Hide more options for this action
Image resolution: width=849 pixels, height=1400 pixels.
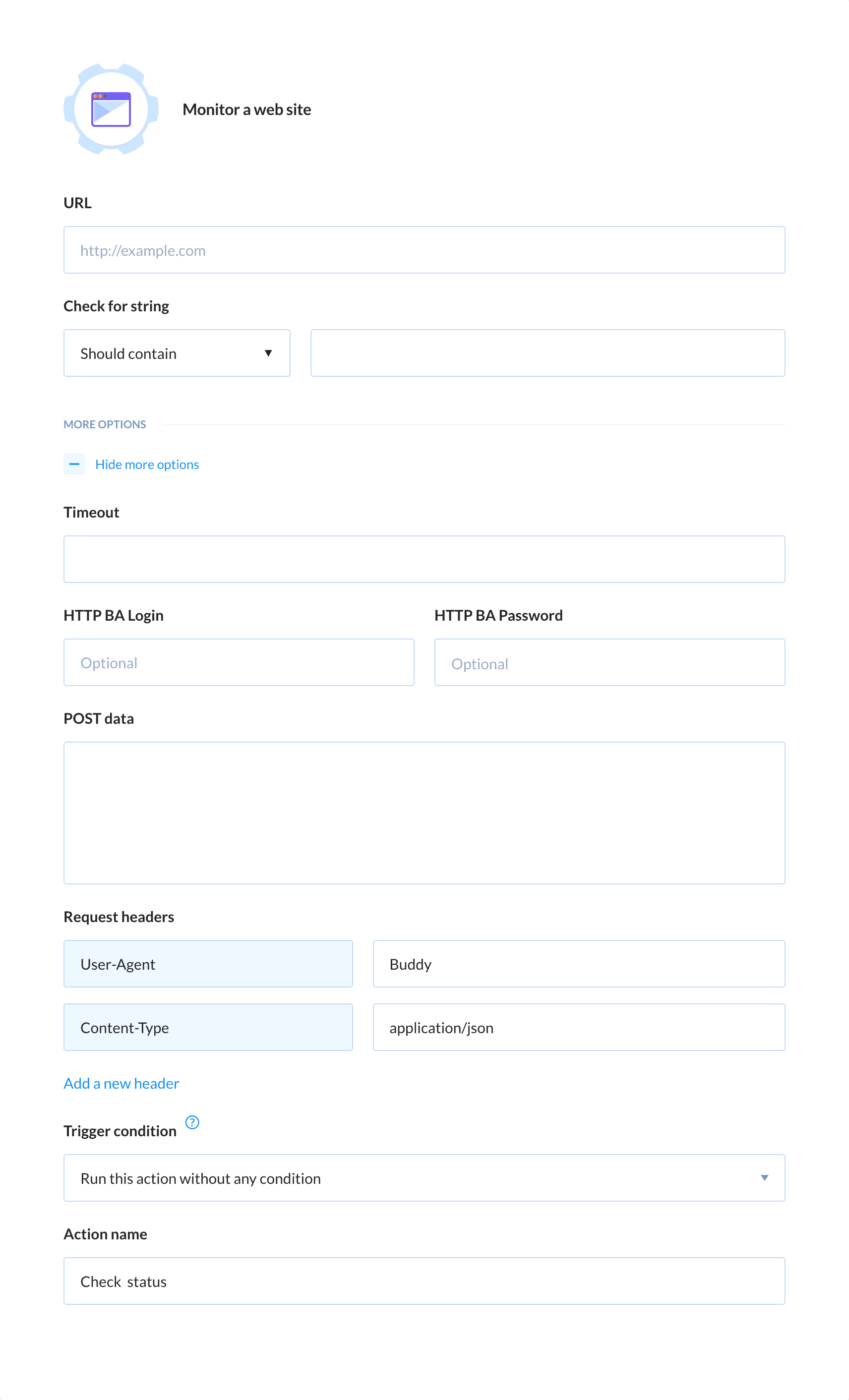tap(147, 464)
